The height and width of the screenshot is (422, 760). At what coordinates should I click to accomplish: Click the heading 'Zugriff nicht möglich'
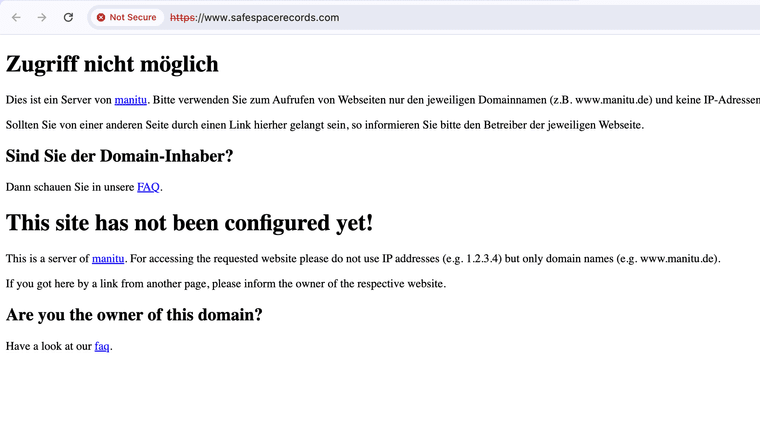click(x=112, y=64)
